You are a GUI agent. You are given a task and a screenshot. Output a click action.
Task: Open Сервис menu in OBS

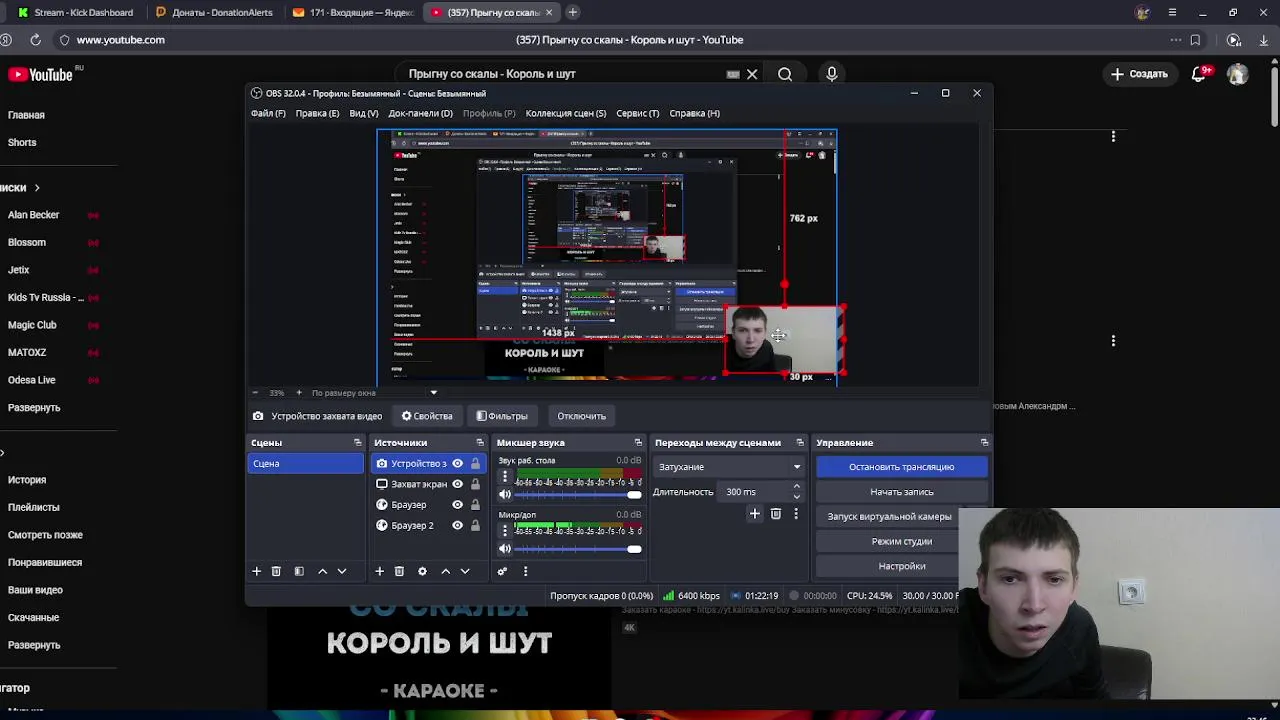(x=638, y=113)
